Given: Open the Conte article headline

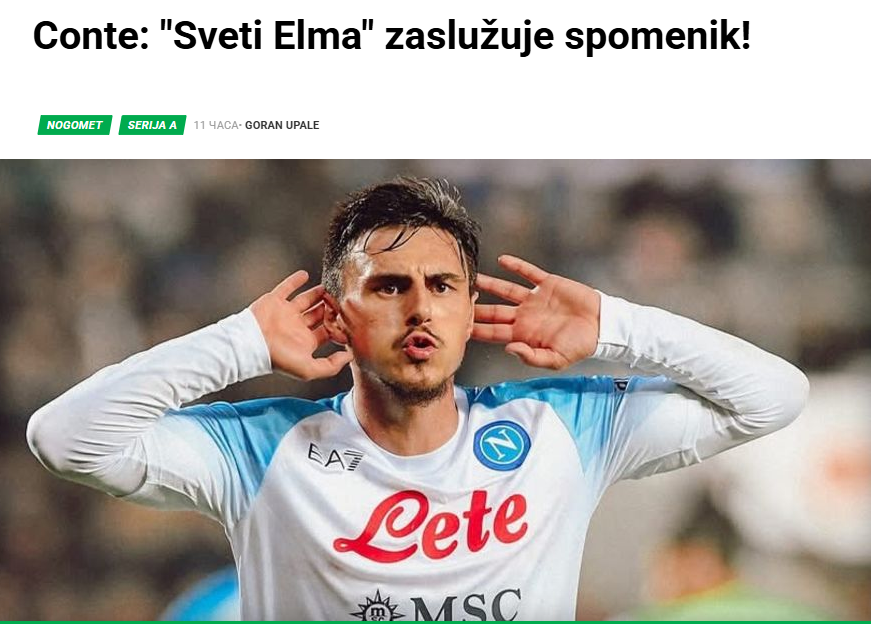Looking at the screenshot, I should click(392, 36).
